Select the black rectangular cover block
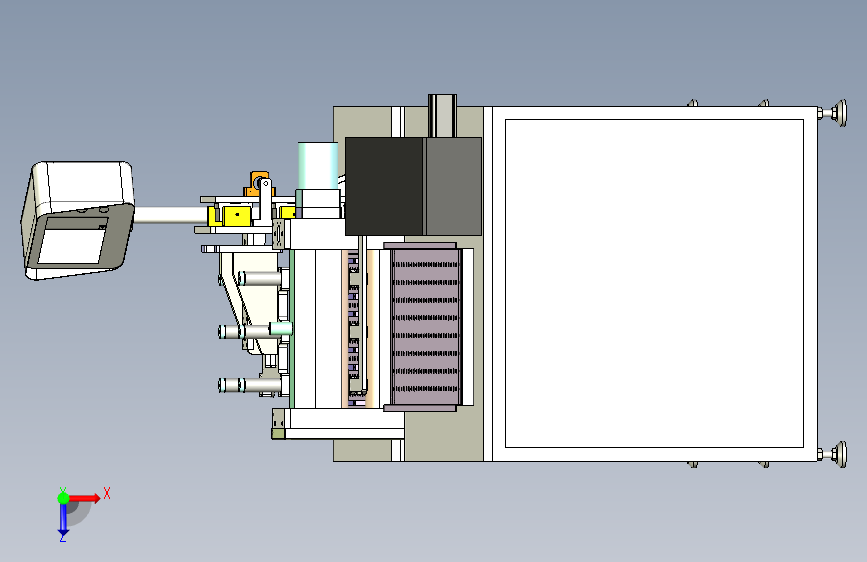The image size is (867, 562). 384,186
